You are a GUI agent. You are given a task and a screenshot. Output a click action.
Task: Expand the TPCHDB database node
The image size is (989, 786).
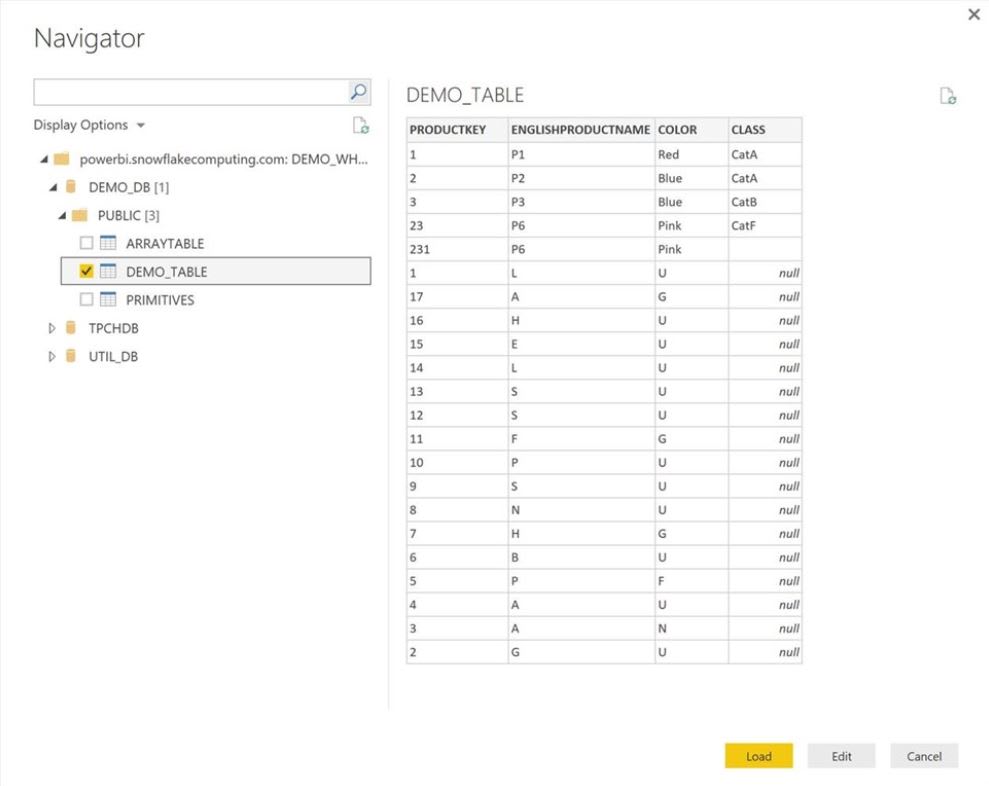pos(52,328)
